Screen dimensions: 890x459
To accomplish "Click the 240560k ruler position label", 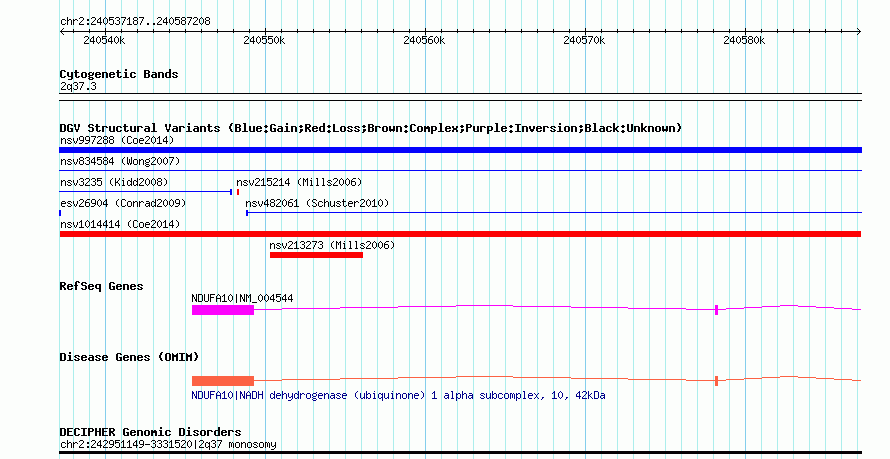I will tap(425, 40).
